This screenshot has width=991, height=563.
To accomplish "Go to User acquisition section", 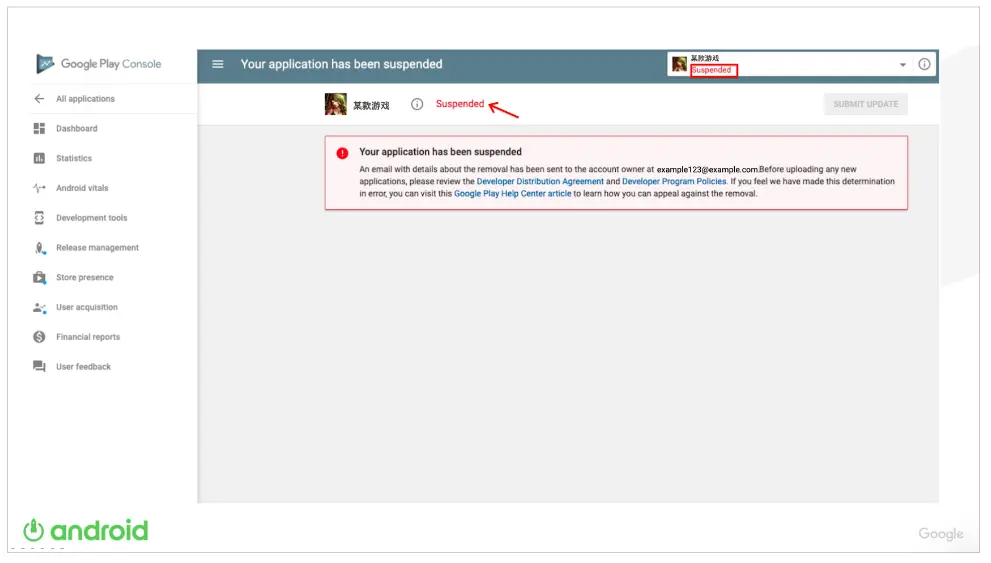I will click(x=87, y=307).
